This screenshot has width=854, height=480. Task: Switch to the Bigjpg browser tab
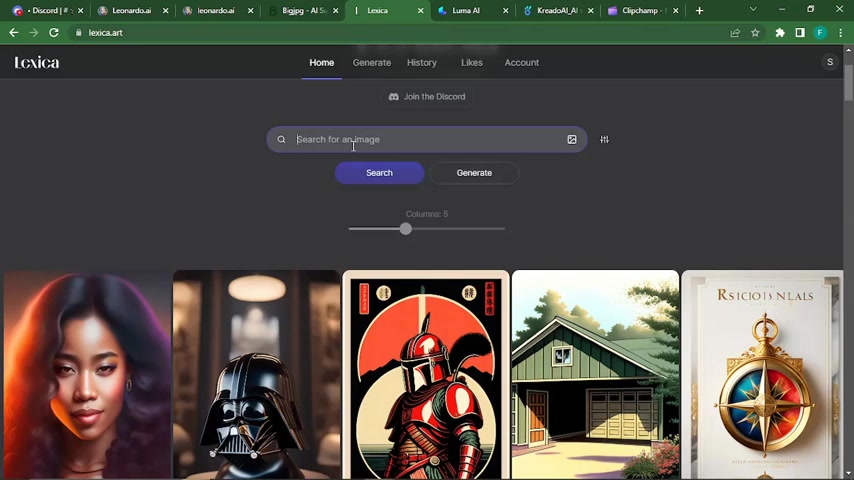[x=303, y=10]
